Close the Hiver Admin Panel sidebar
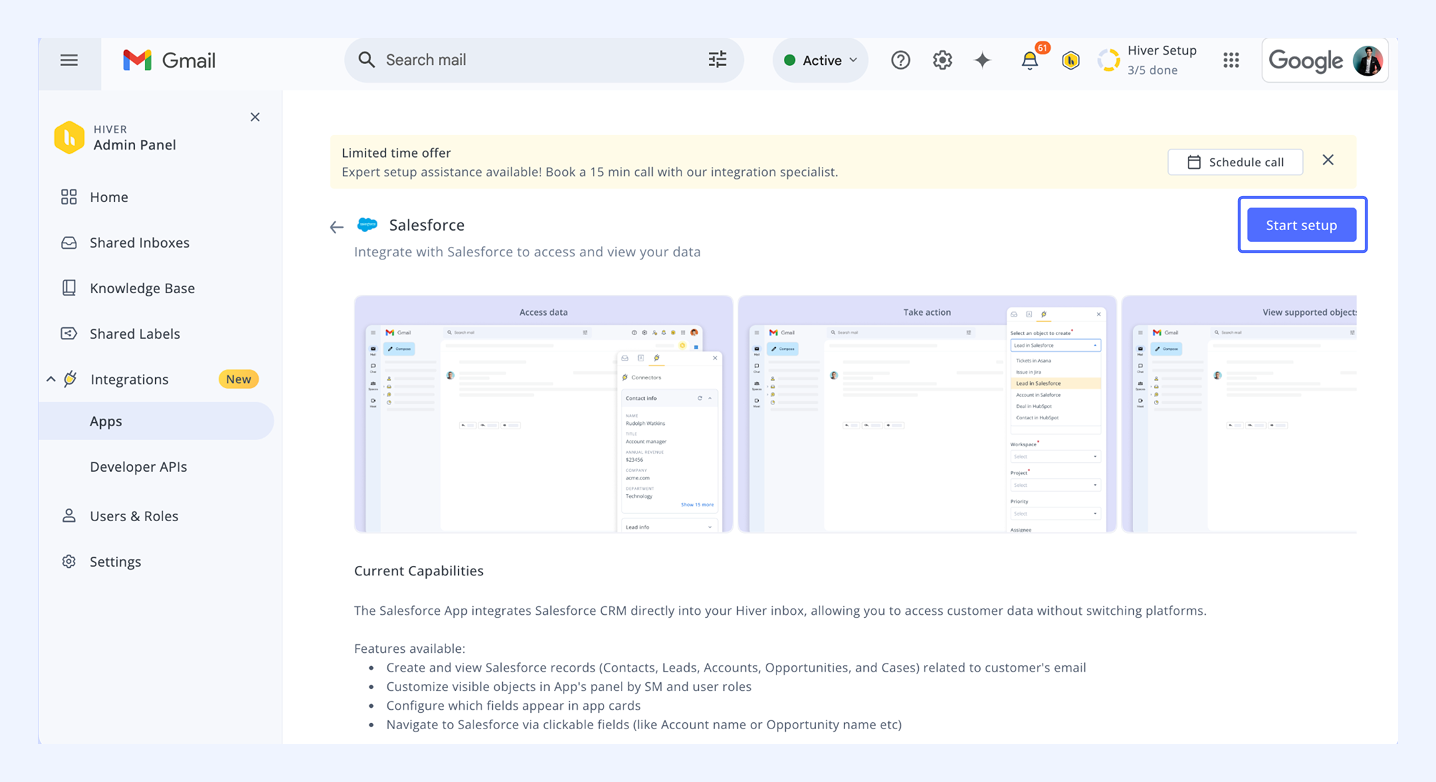This screenshot has width=1436, height=782. (255, 117)
